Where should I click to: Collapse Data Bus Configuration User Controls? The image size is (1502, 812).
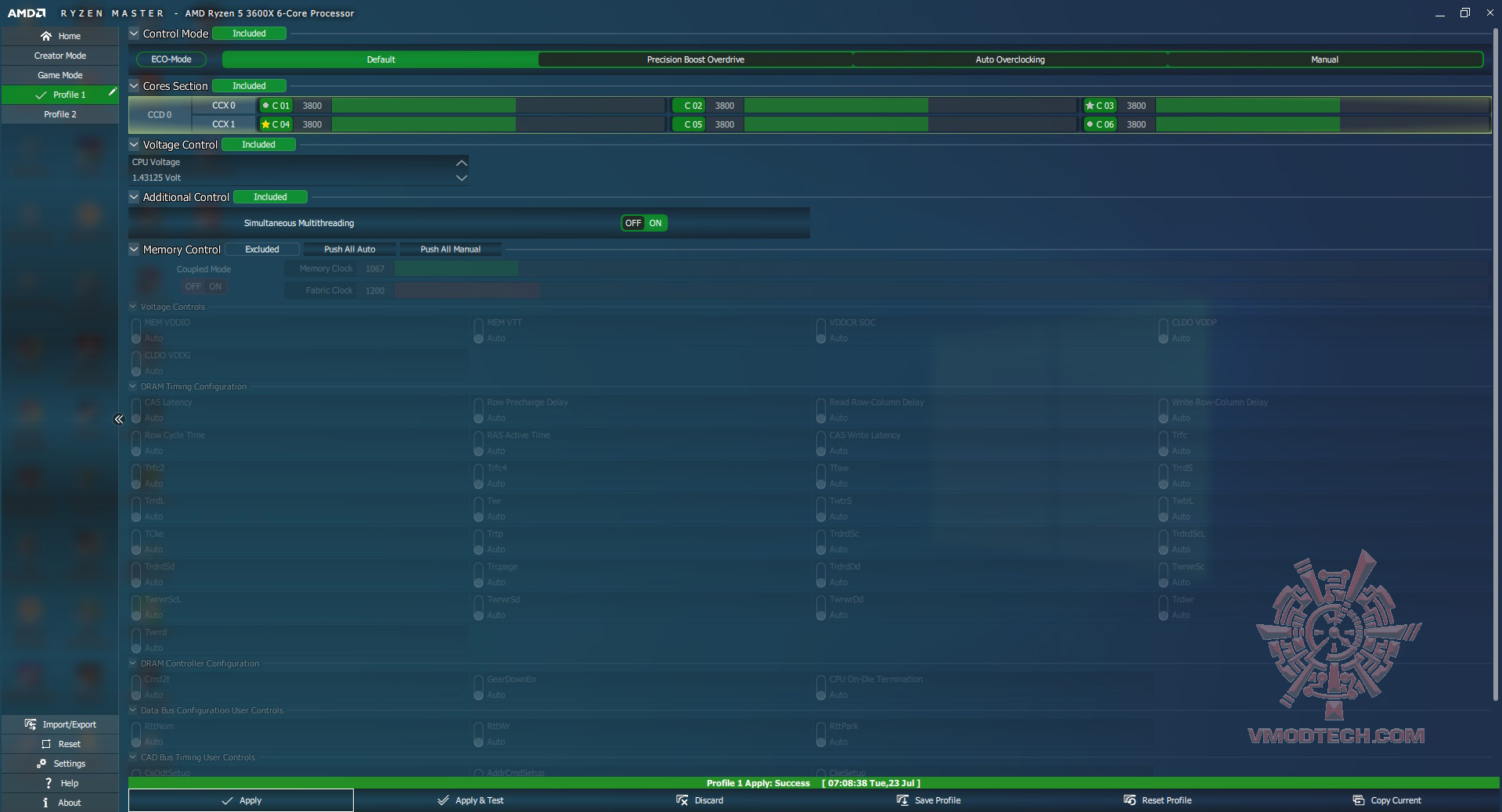tap(133, 710)
